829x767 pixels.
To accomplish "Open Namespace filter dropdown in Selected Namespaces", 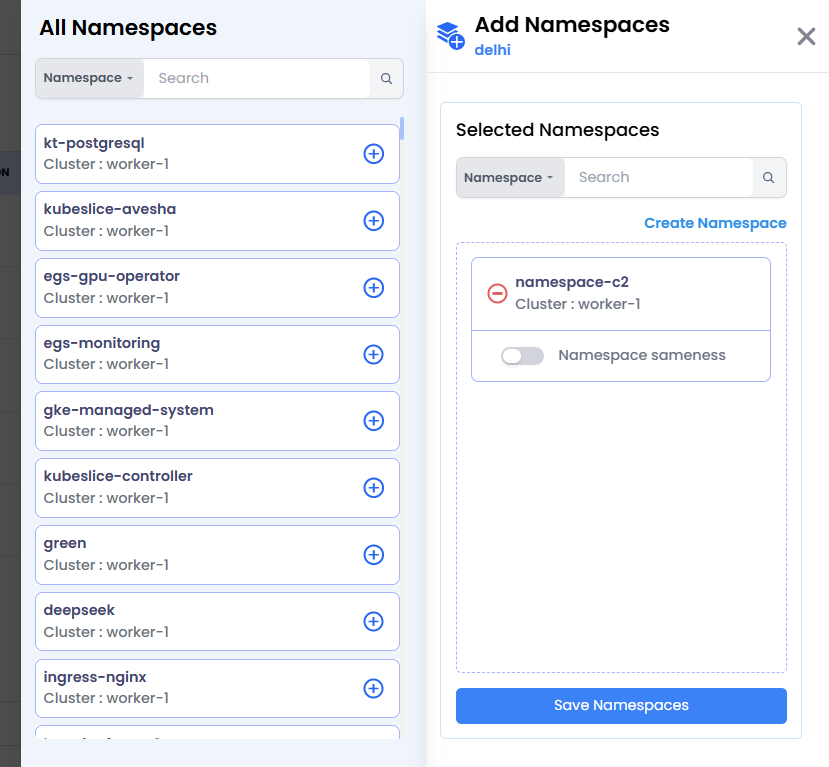I will 510,178.
